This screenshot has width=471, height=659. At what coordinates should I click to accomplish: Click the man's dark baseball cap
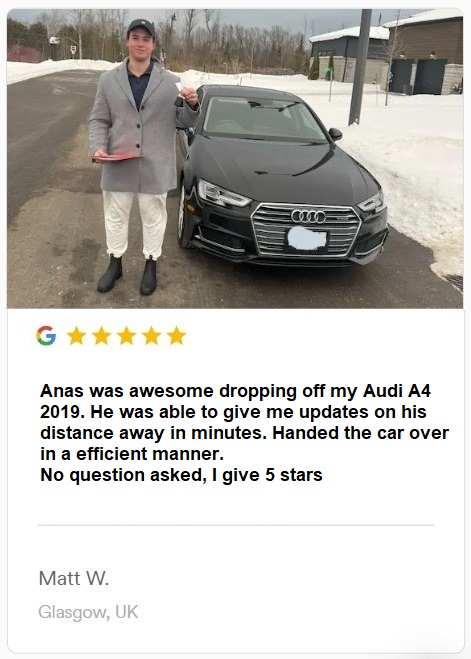click(x=141, y=27)
